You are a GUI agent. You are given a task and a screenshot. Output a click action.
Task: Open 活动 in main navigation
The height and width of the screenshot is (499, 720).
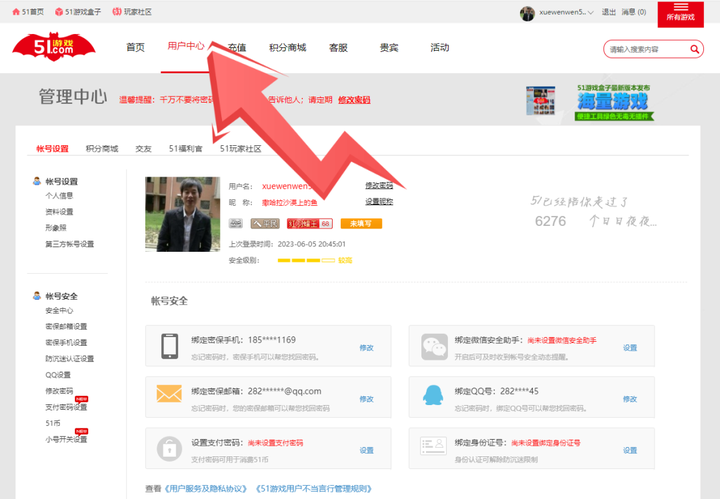pyautogui.click(x=439, y=47)
